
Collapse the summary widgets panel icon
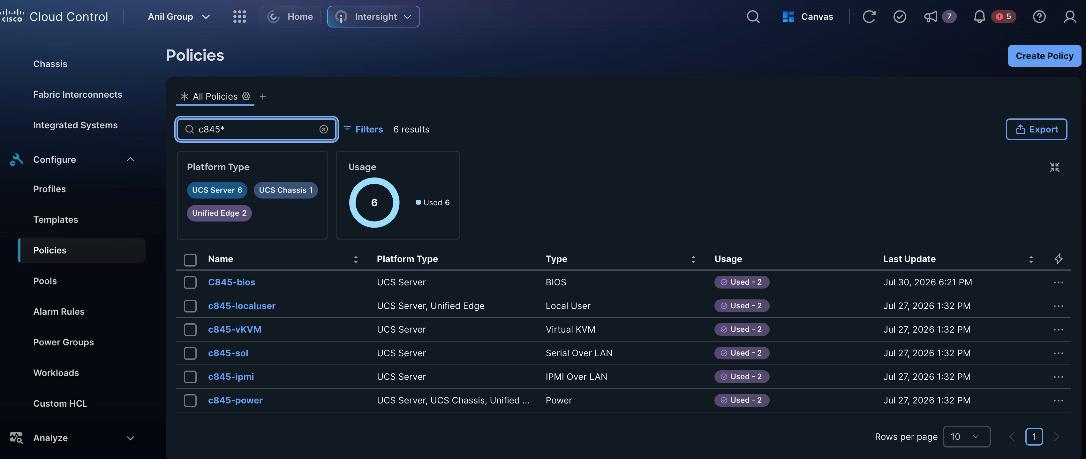pos(1054,167)
